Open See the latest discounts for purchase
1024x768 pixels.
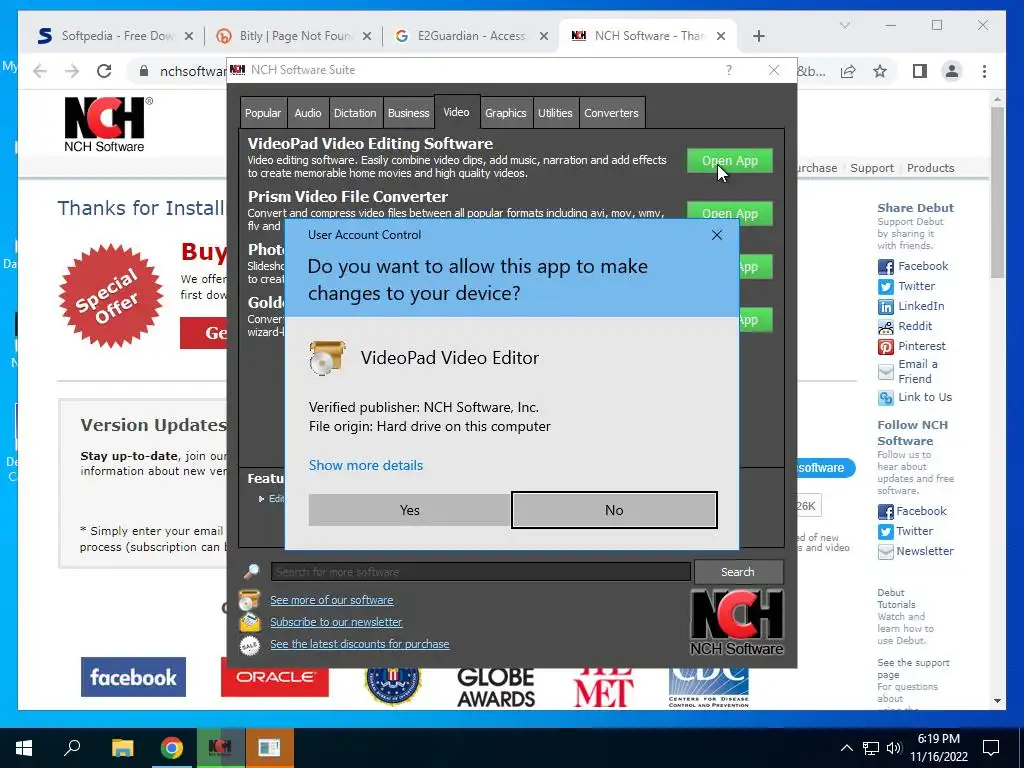tap(360, 644)
